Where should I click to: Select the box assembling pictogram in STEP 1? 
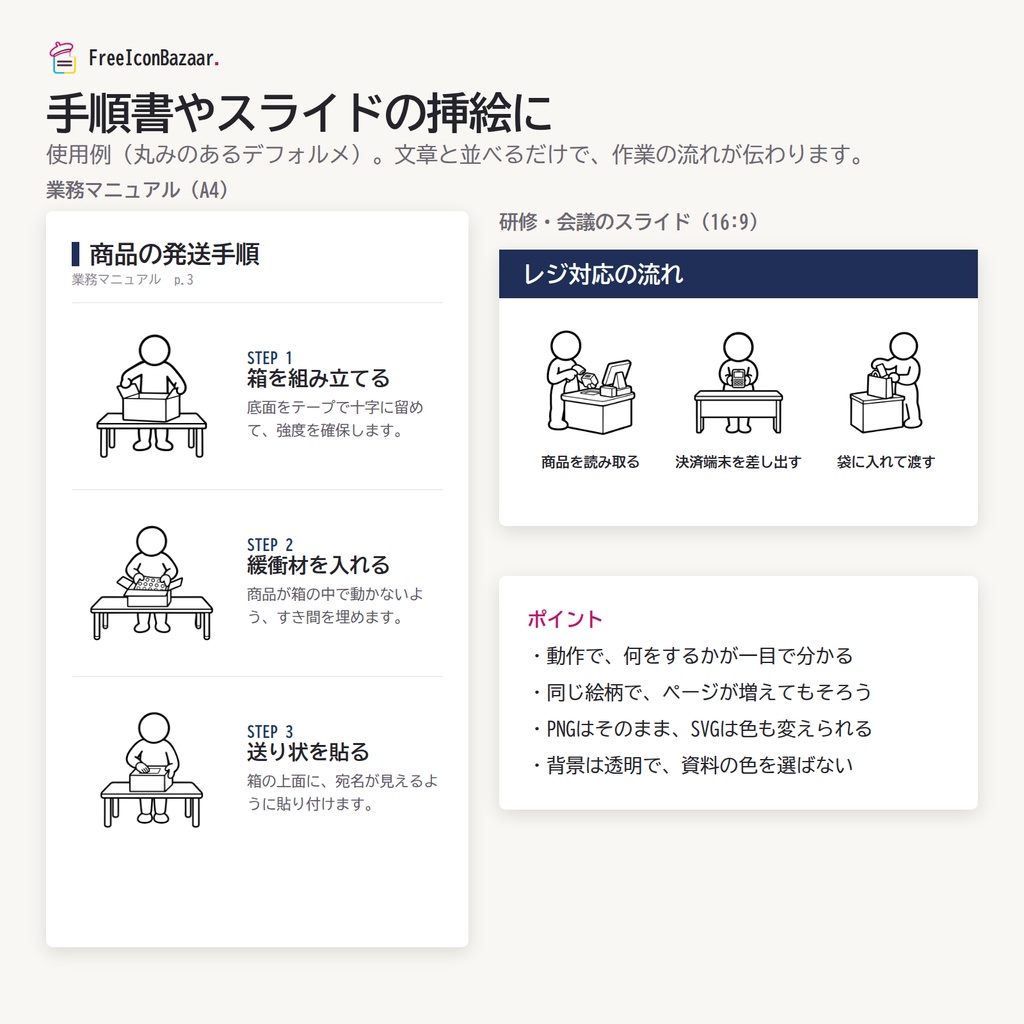152,396
